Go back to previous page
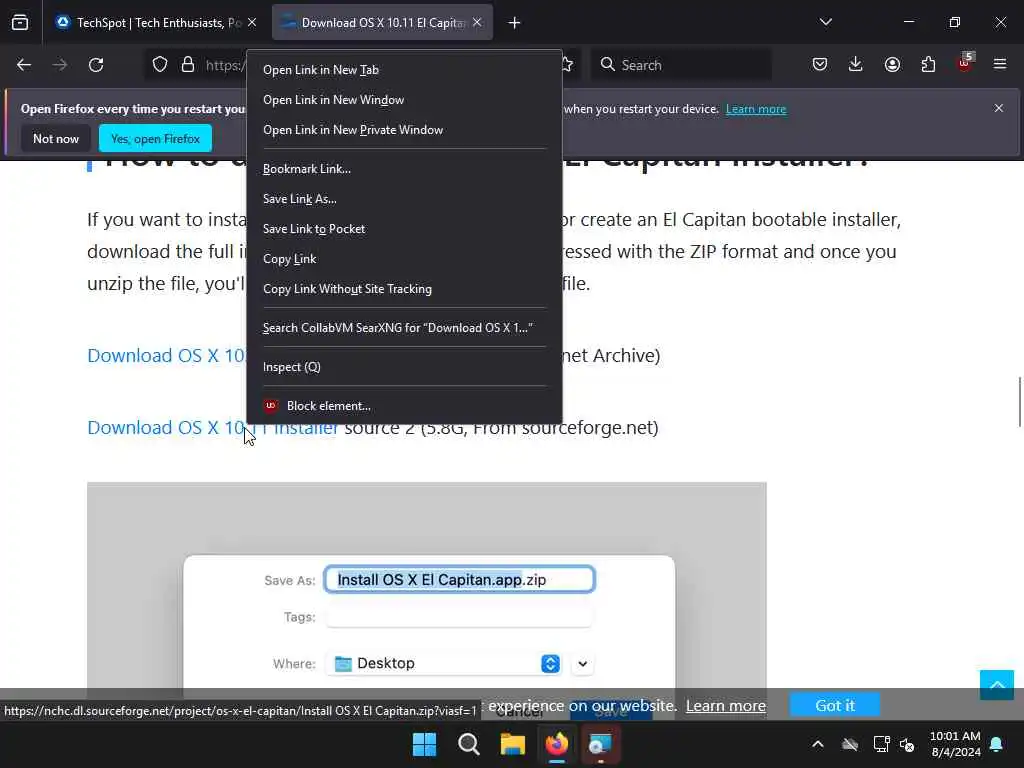 (24, 65)
